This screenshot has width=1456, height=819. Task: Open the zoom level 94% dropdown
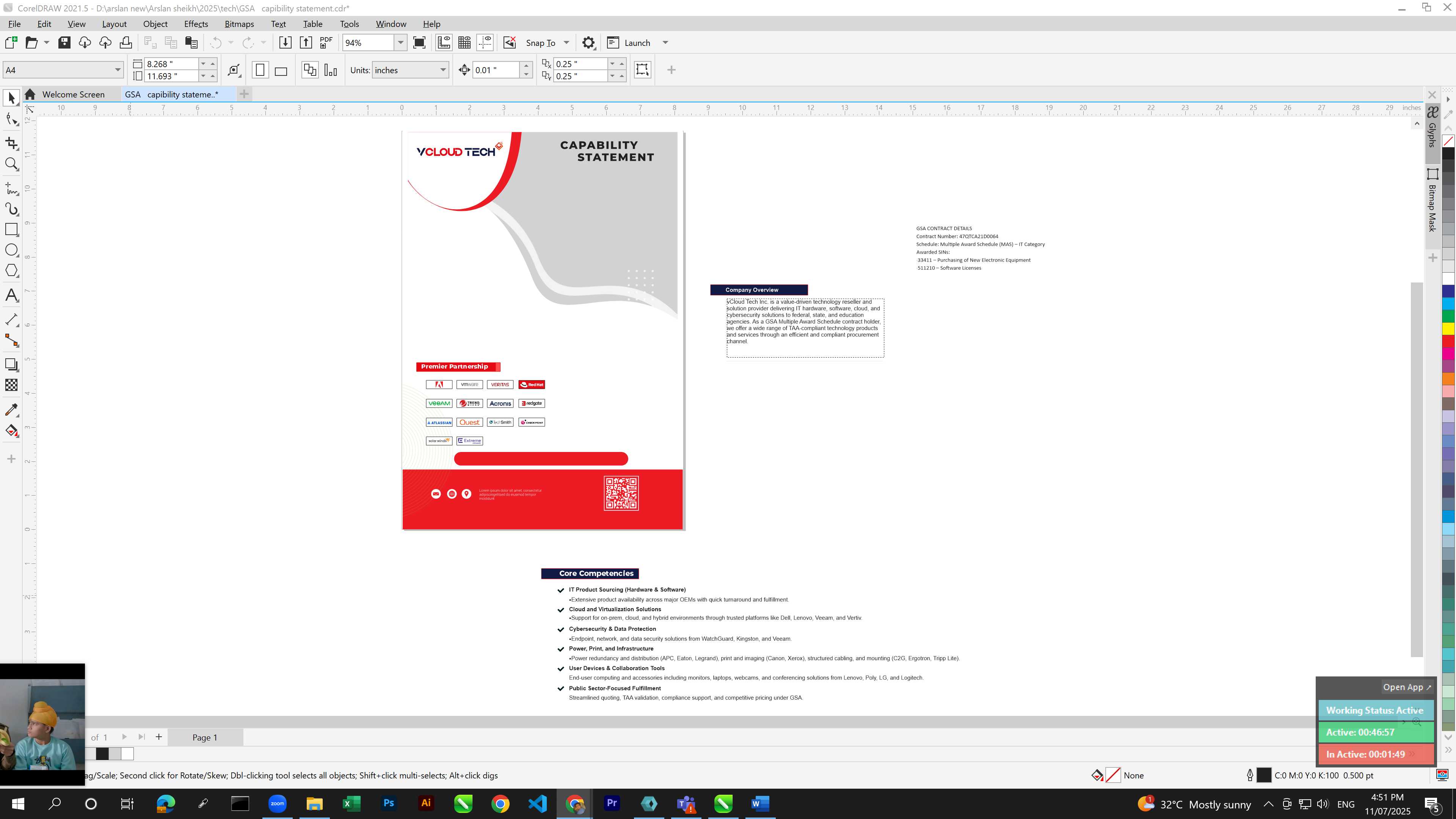[400, 42]
